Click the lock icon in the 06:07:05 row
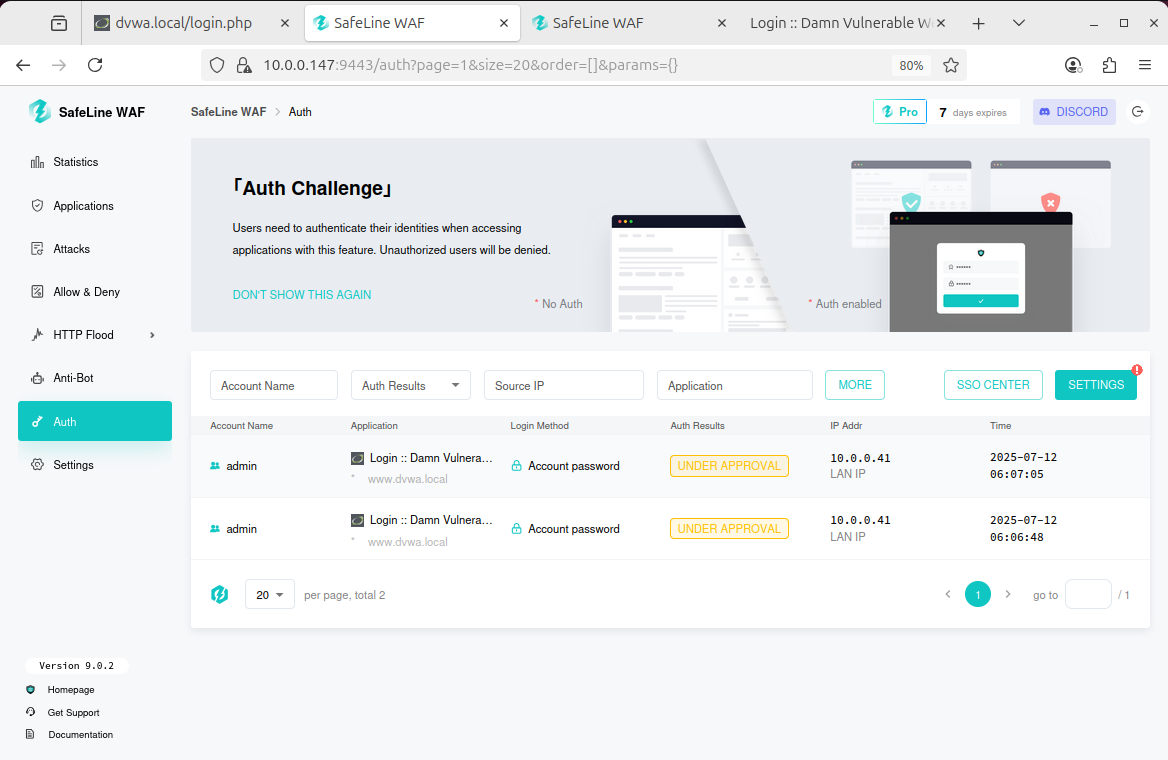 516,466
